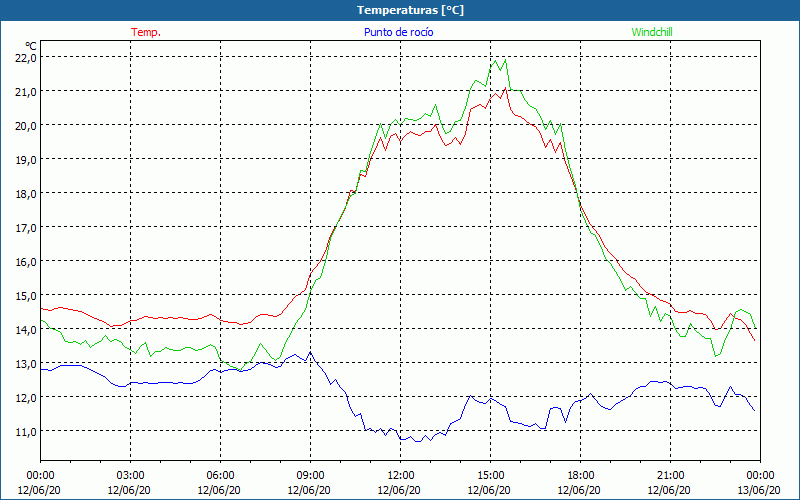The image size is (800, 500).
Task: Click the 06:00 time axis label
Action: click(x=220, y=476)
